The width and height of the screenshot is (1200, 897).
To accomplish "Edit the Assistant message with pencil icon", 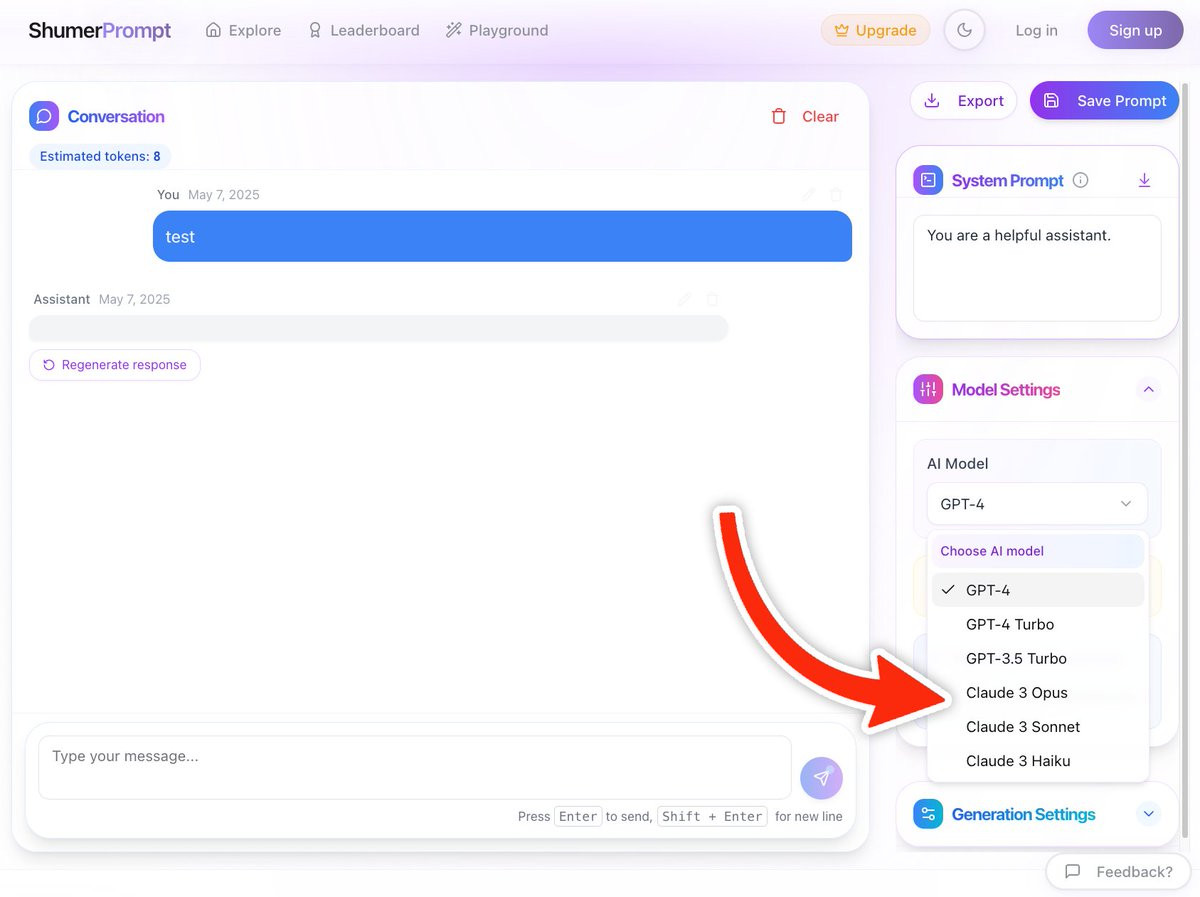I will (684, 299).
